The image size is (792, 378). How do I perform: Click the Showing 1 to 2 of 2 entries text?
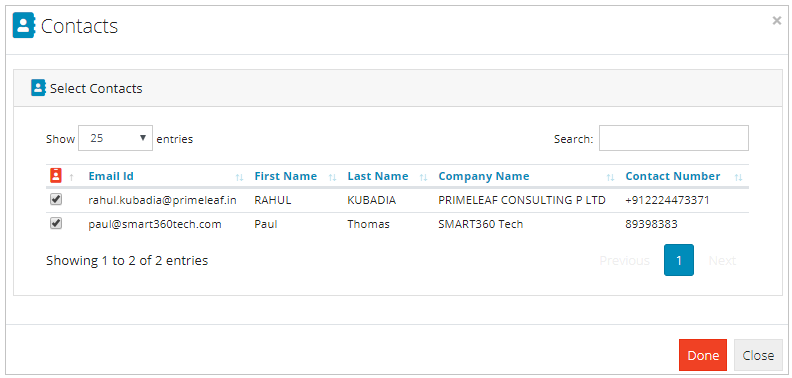[127, 260]
